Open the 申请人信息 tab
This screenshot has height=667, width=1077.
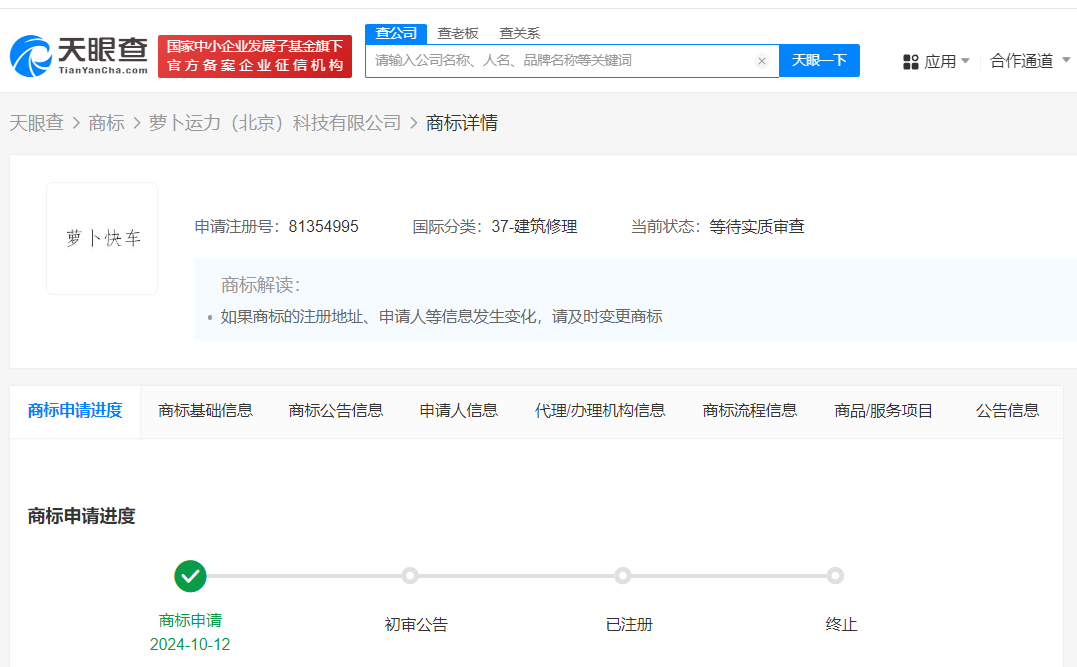tap(458, 410)
